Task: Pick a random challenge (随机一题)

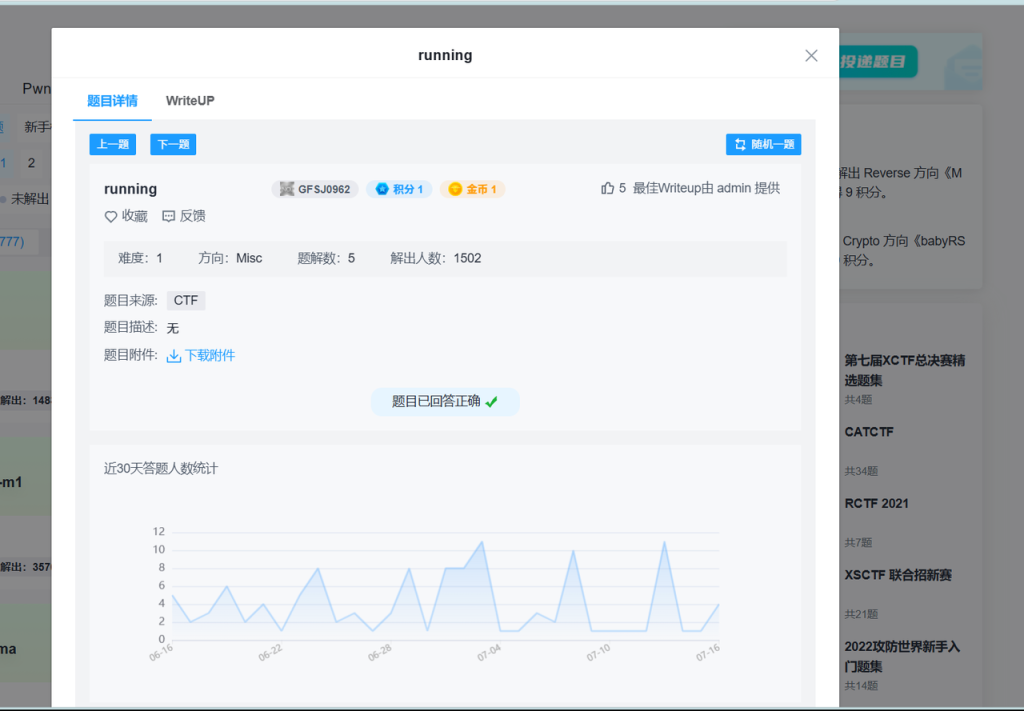Action: click(763, 144)
